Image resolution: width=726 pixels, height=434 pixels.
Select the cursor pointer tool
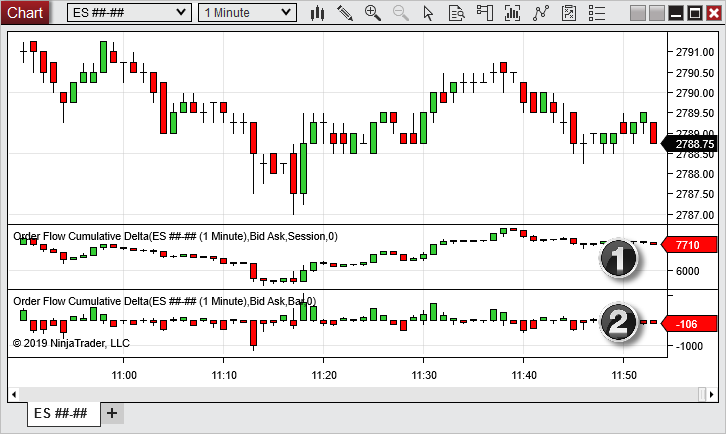tap(429, 13)
